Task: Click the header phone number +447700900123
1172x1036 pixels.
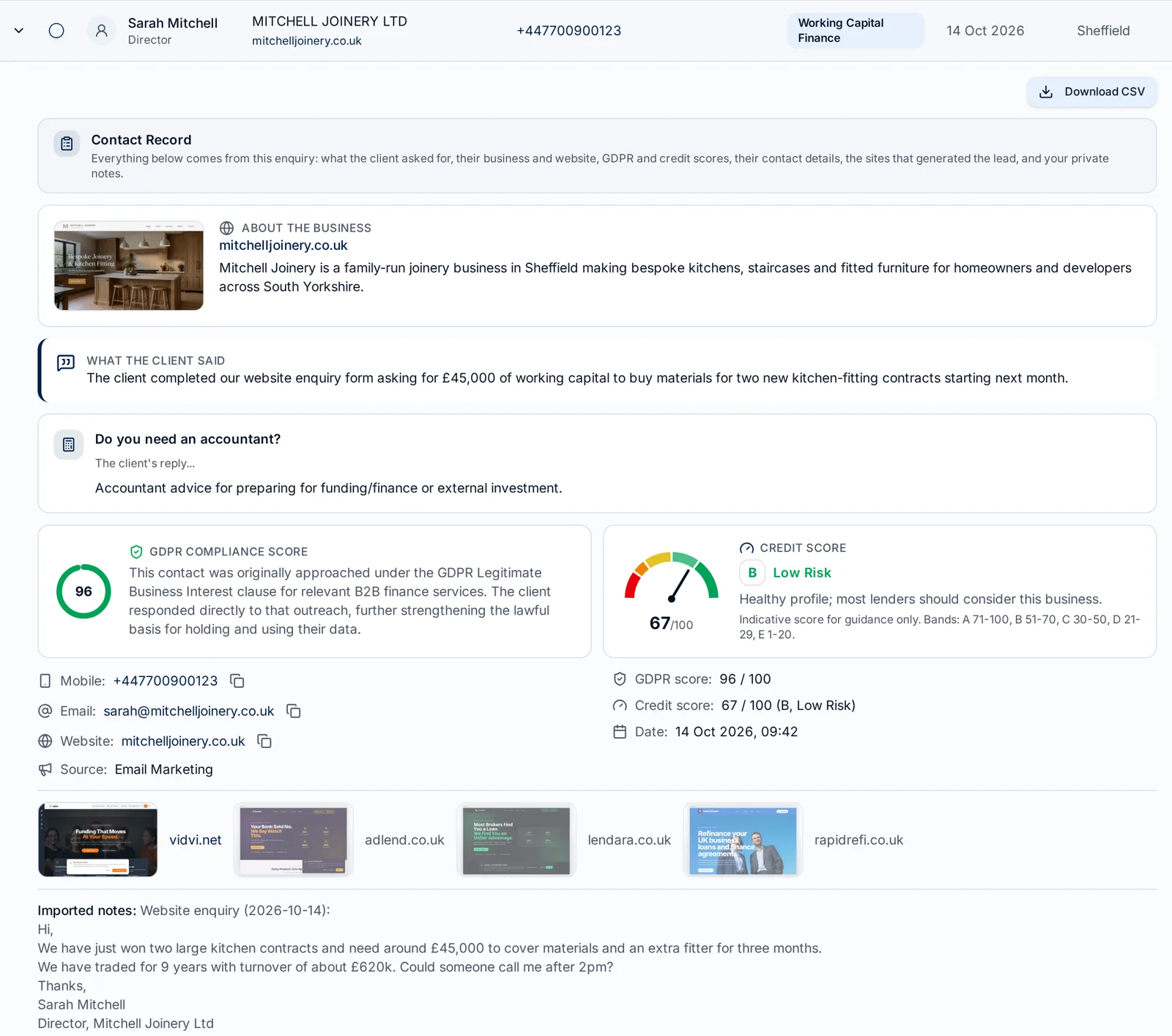Action: (569, 31)
